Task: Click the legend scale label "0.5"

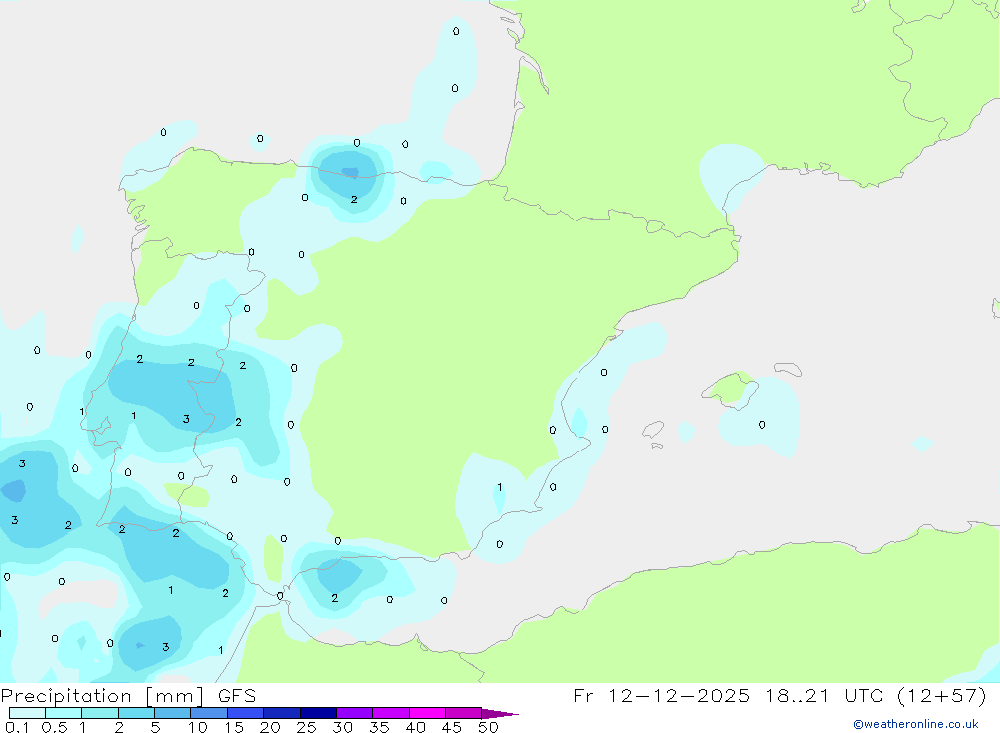Action: (x=54, y=727)
